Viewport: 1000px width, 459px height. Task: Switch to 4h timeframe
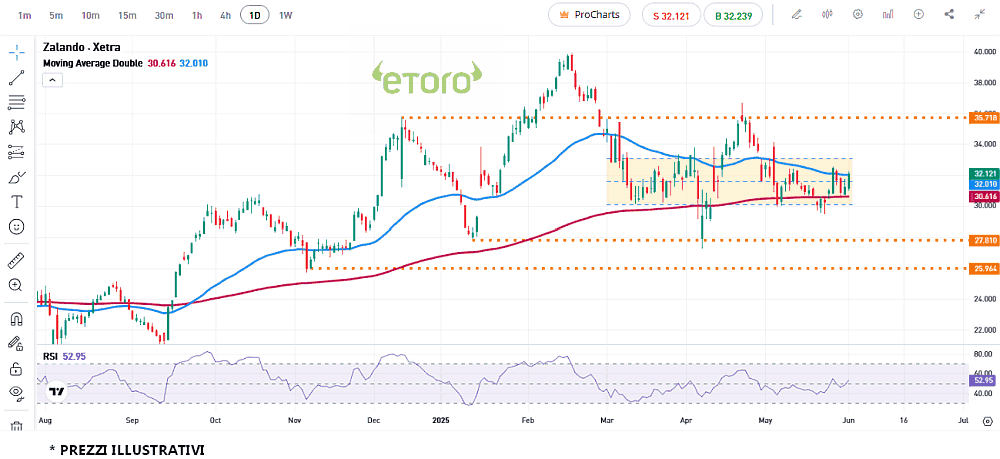(225, 15)
